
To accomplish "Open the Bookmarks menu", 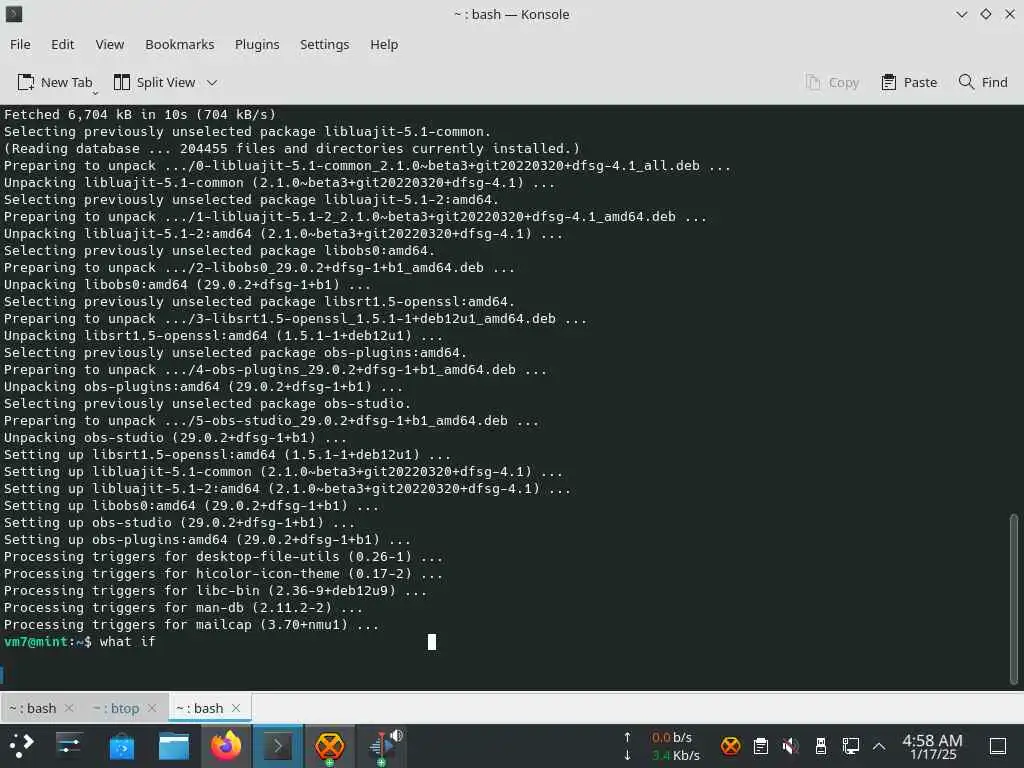I will tap(180, 44).
